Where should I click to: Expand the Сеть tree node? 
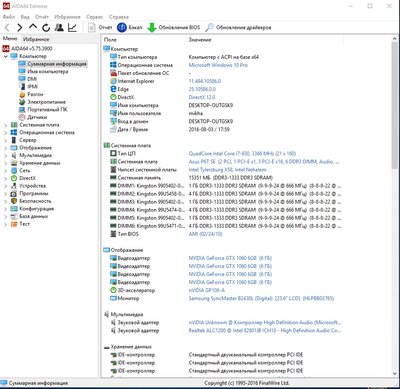[x=6, y=171]
